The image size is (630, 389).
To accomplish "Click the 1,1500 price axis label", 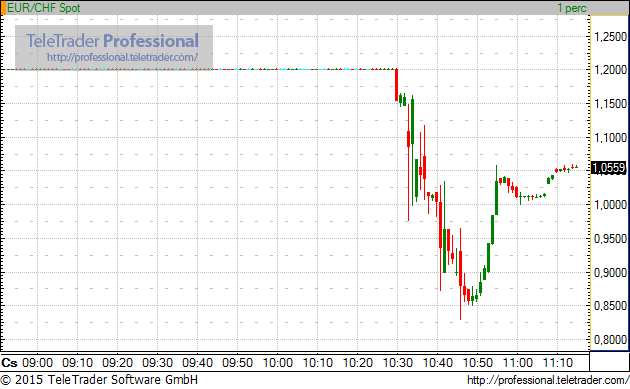I will (x=610, y=104).
